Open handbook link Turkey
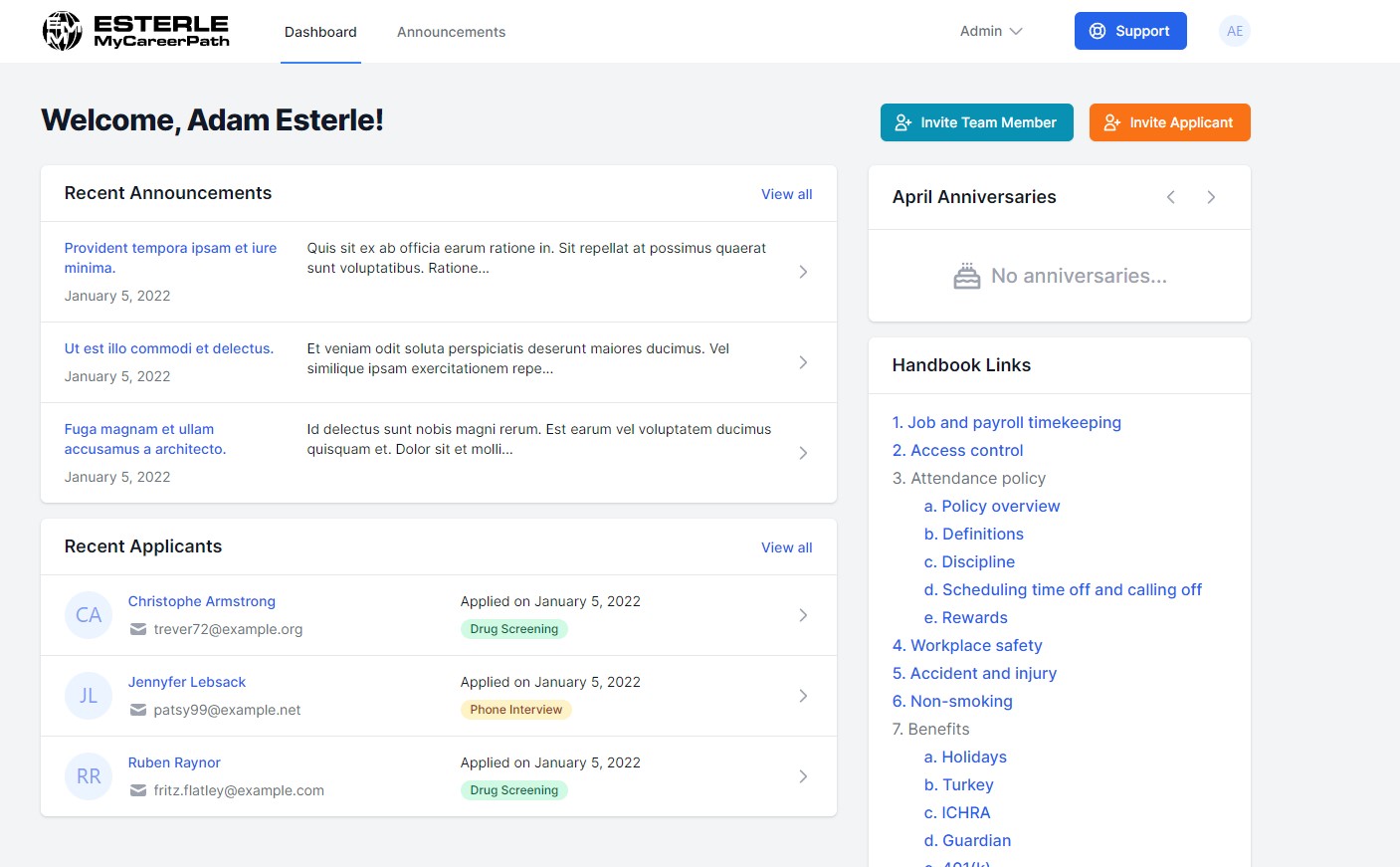1400x867 pixels. click(958, 784)
